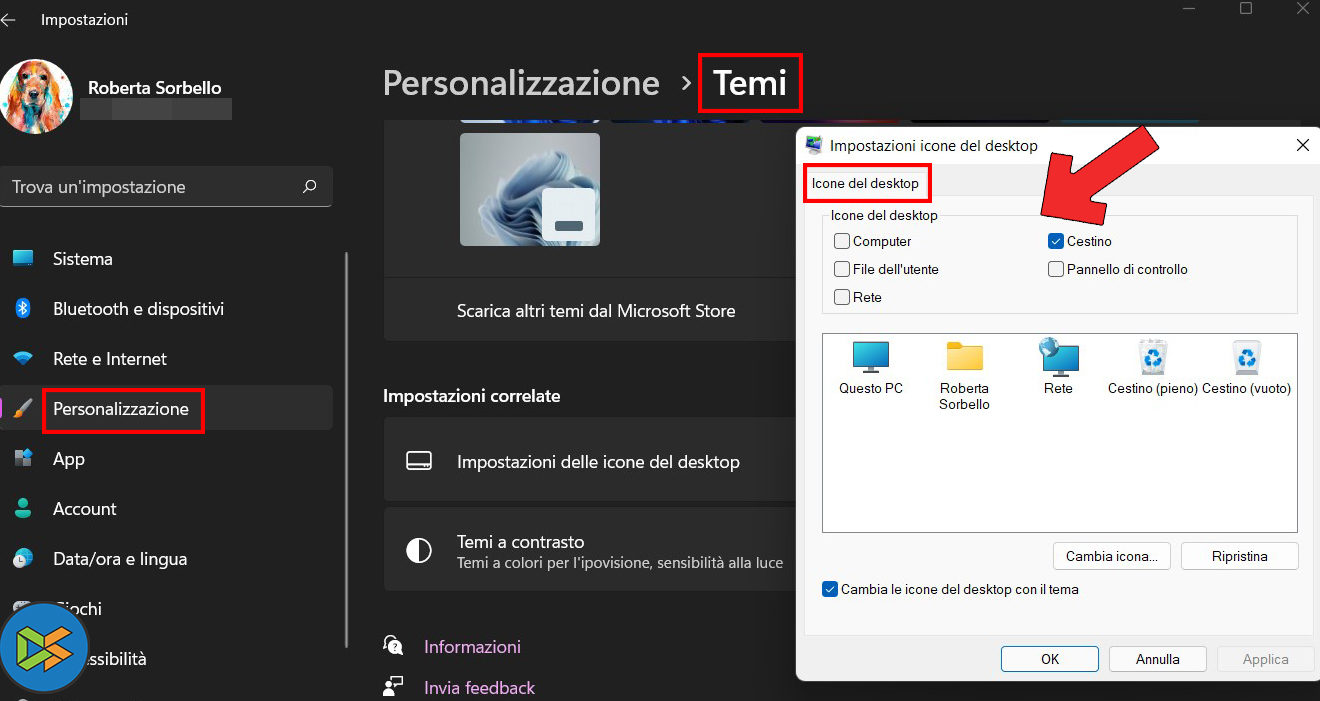Toggle Cambia le icone del desktop con il tema

point(829,589)
